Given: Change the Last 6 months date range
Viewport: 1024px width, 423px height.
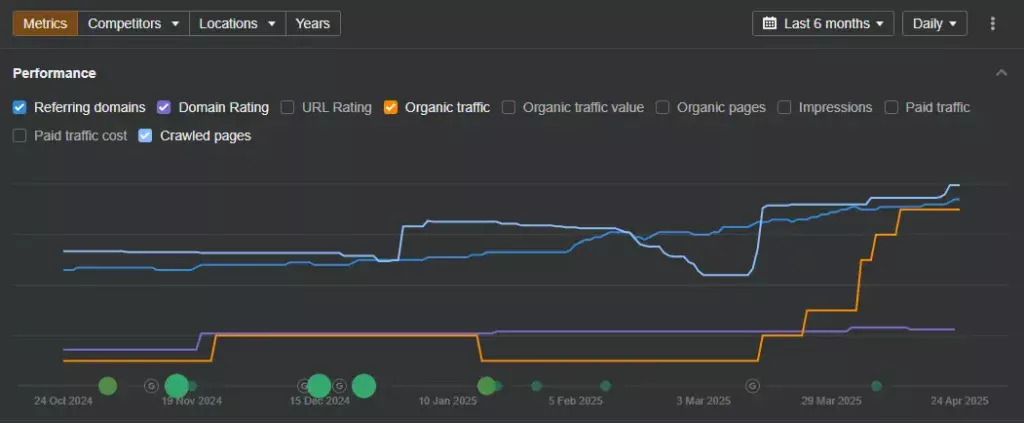Looking at the screenshot, I should [823, 24].
